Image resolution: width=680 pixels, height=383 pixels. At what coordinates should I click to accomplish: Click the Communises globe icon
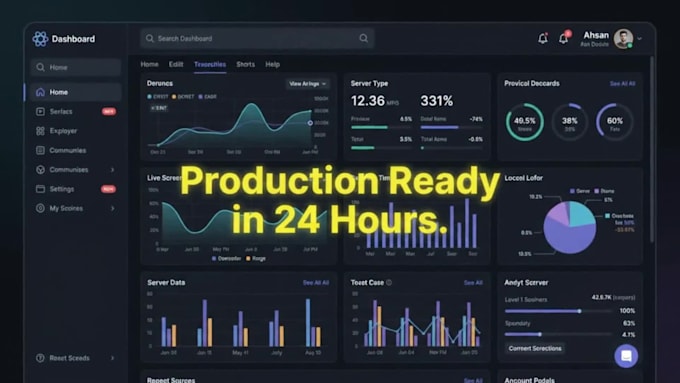(x=40, y=170)
